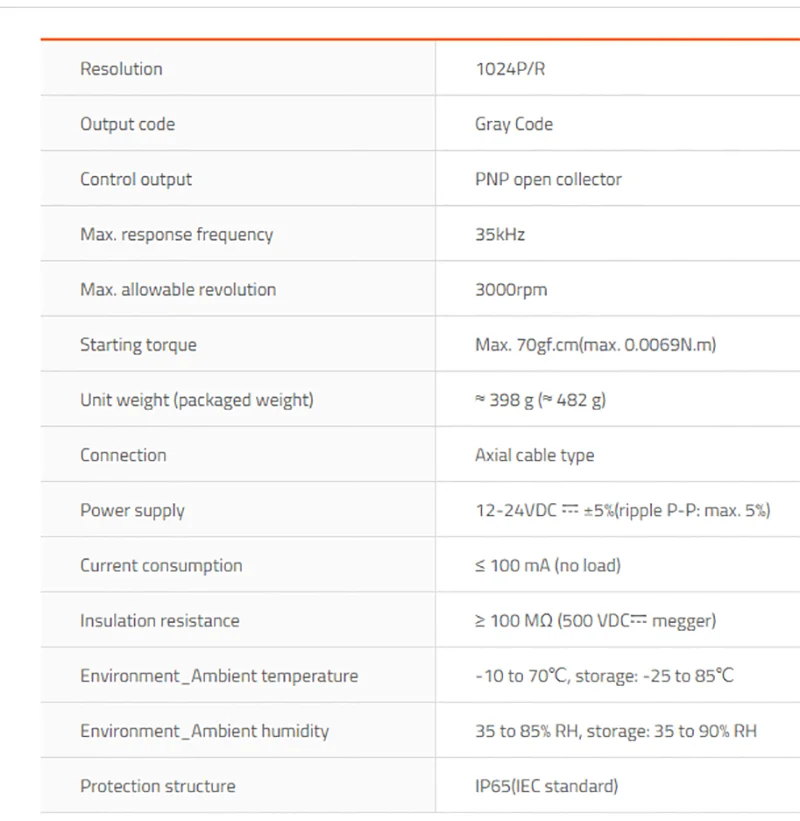Select the Gray Code value cell
Screen dimensions: 800x821
(514, 124)
